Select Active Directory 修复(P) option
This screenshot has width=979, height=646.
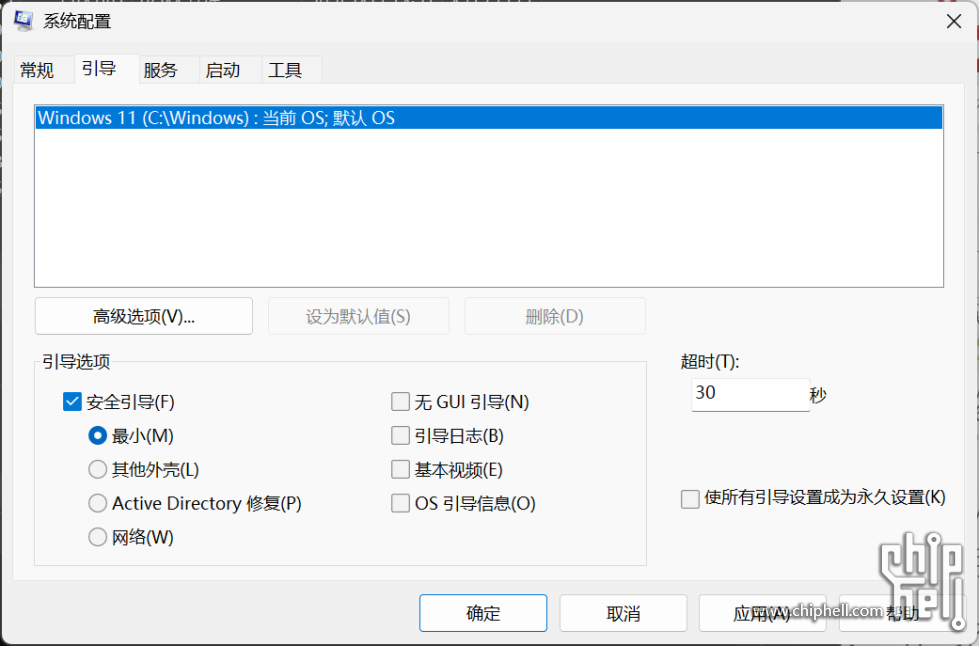pos(97,503)
